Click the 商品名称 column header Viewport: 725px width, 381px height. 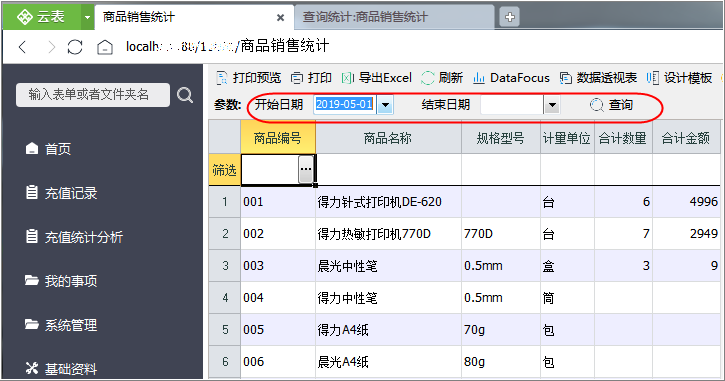(x=388, y=138)
